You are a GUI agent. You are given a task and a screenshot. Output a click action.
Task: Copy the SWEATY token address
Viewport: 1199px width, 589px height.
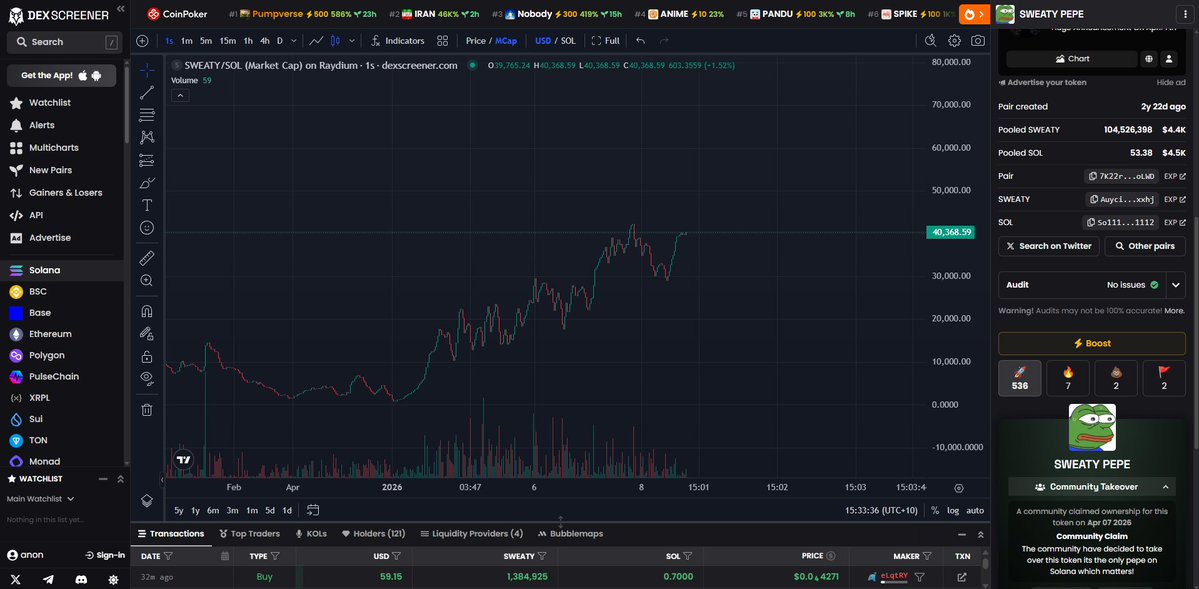point(1120,200)
